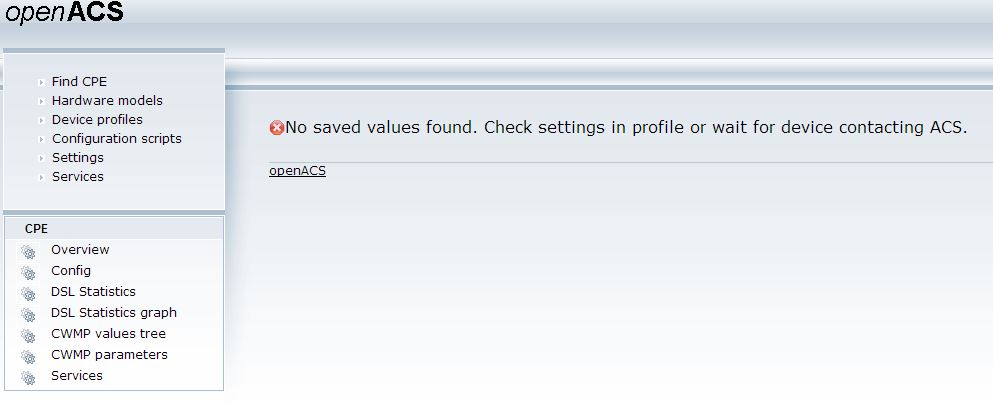The image size is (993, 402).
Task: Click the gear icon beside CPE Services
Action: pyautogui.click(x=28, y=377)
